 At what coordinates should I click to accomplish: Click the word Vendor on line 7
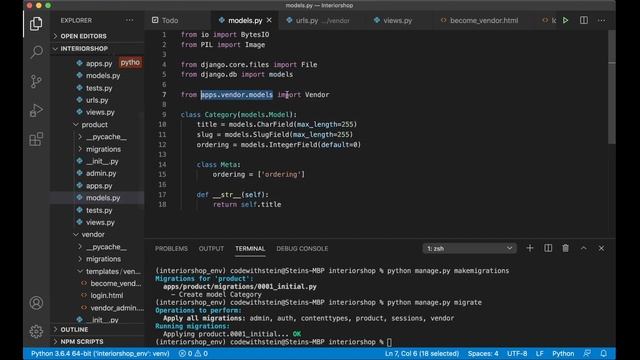(317, 95)
